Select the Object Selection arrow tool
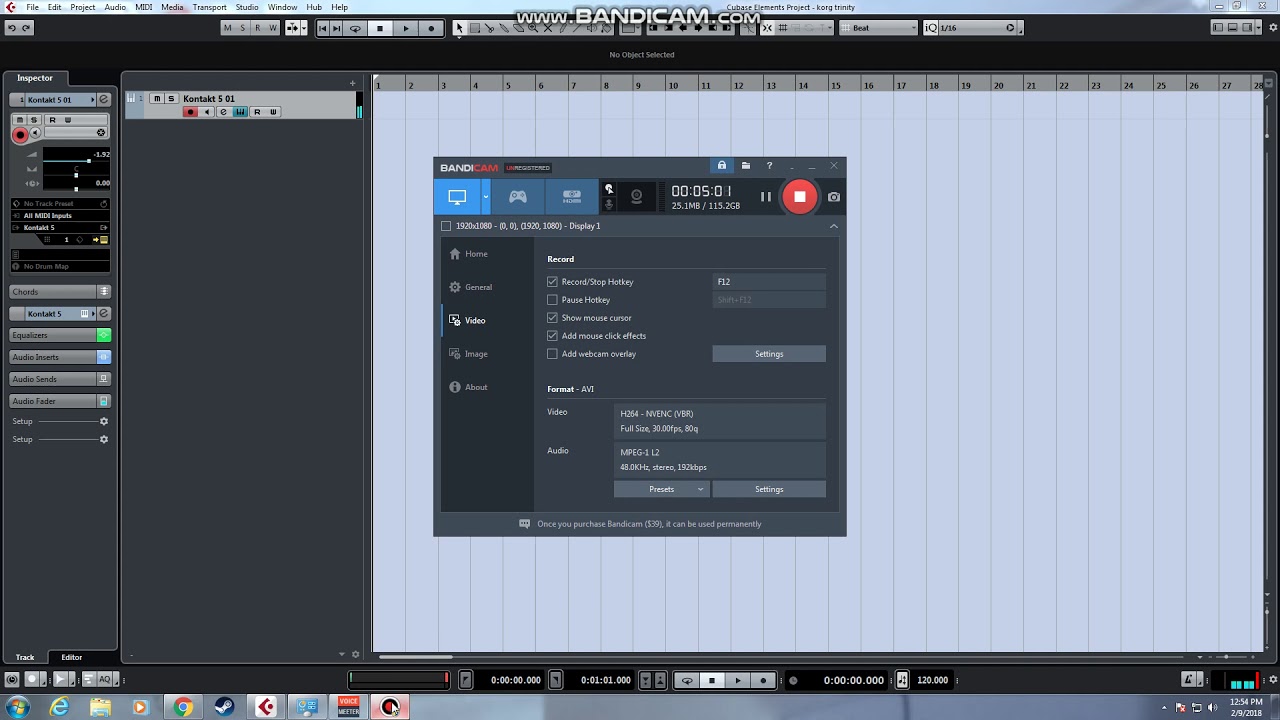Image resolution: width=1280 pixels, height=720 pixels. pyautogui.click(x=459, y=28)
